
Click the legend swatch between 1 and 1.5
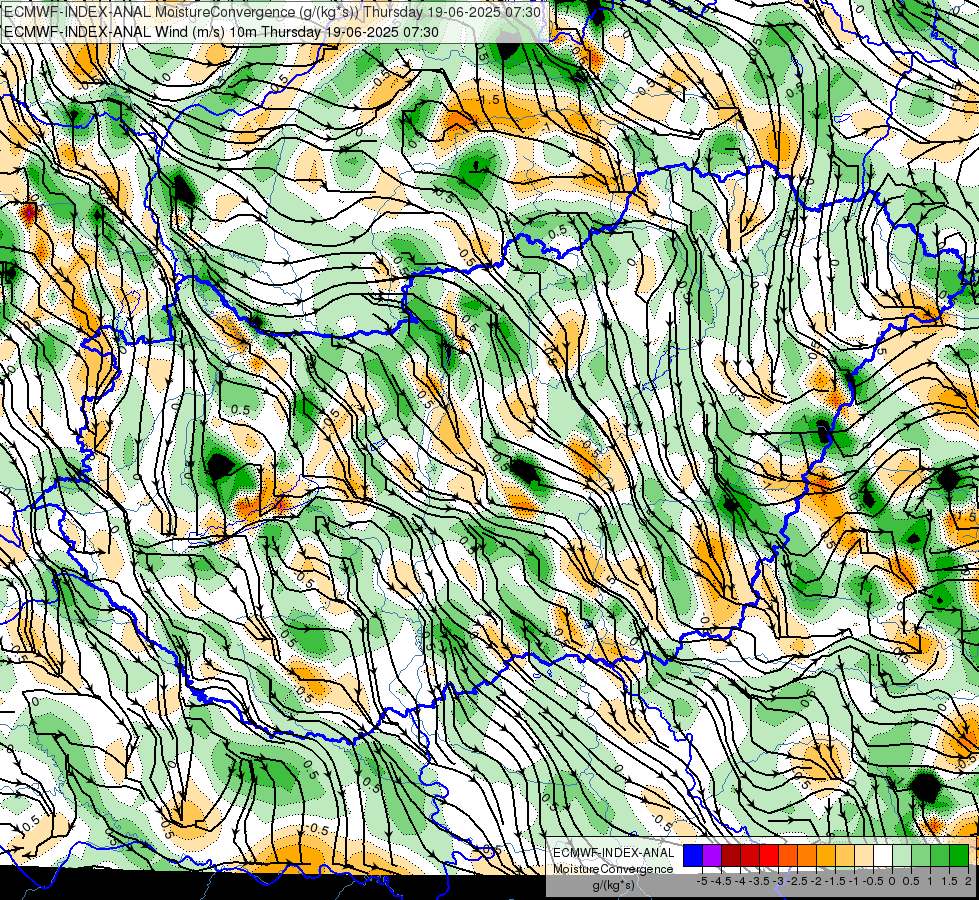coord(940,856)
